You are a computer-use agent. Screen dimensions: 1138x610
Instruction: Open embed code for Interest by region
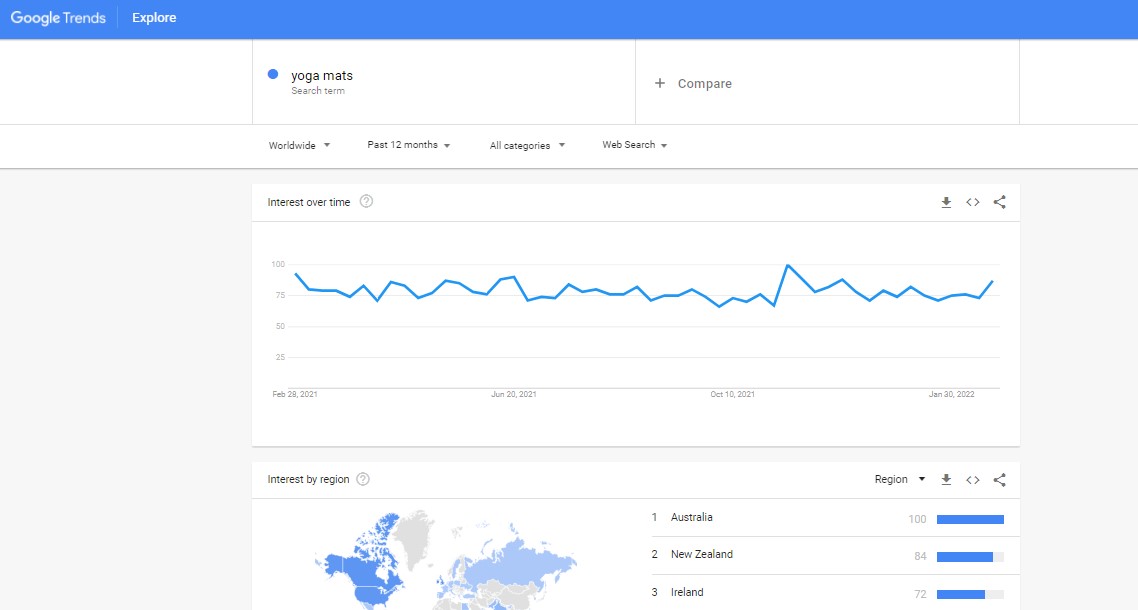click(973, 480)
